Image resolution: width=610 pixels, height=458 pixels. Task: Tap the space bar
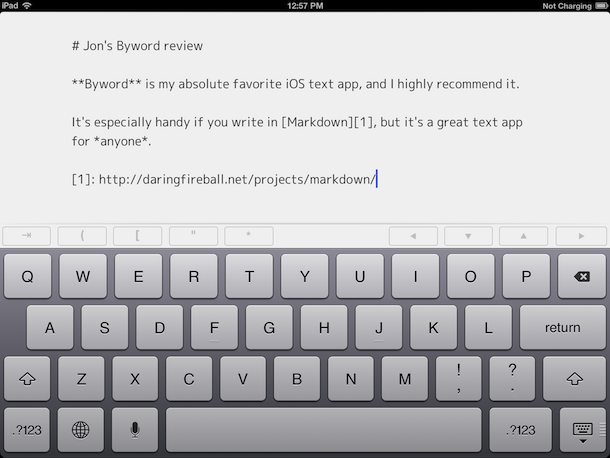pos(324,430)
